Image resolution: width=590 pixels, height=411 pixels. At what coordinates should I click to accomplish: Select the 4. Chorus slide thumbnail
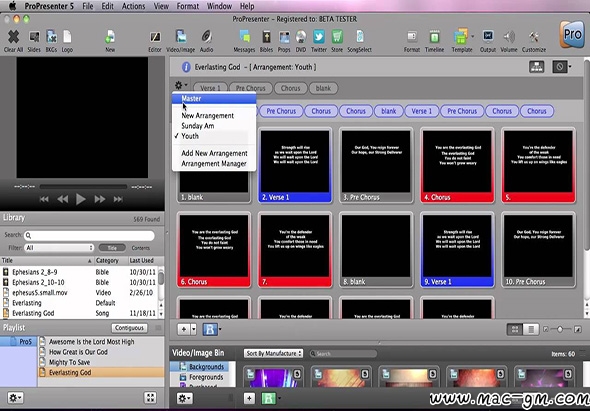point(458,166)
